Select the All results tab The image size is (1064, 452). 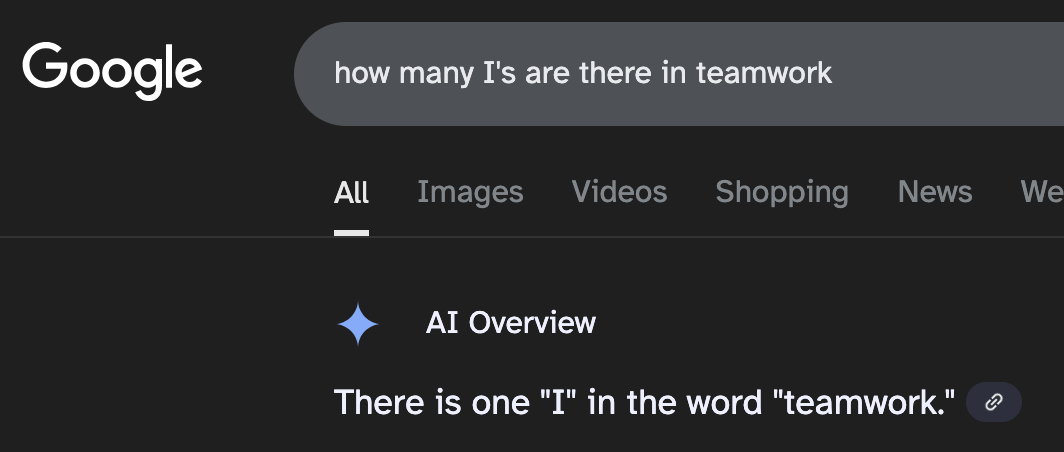351,192
